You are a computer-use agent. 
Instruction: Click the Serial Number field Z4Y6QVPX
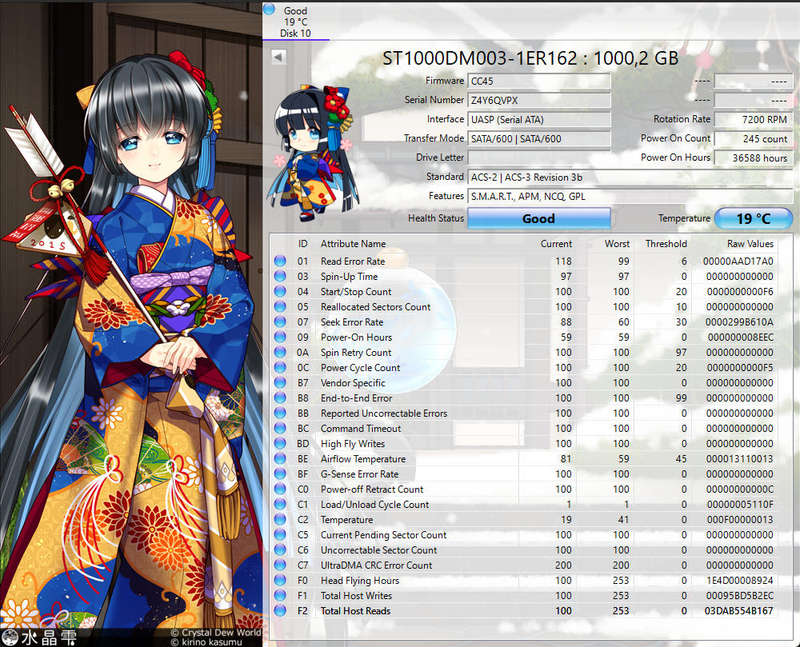[539, 101]
